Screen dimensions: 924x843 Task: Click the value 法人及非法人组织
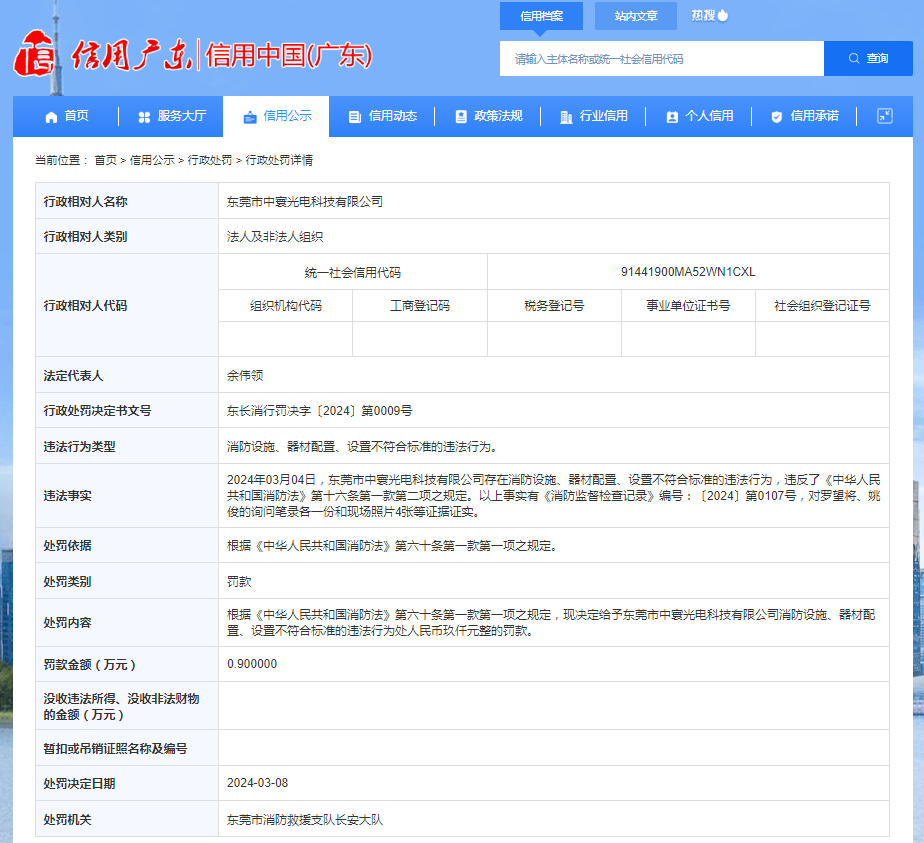click(x=275, y=237)
